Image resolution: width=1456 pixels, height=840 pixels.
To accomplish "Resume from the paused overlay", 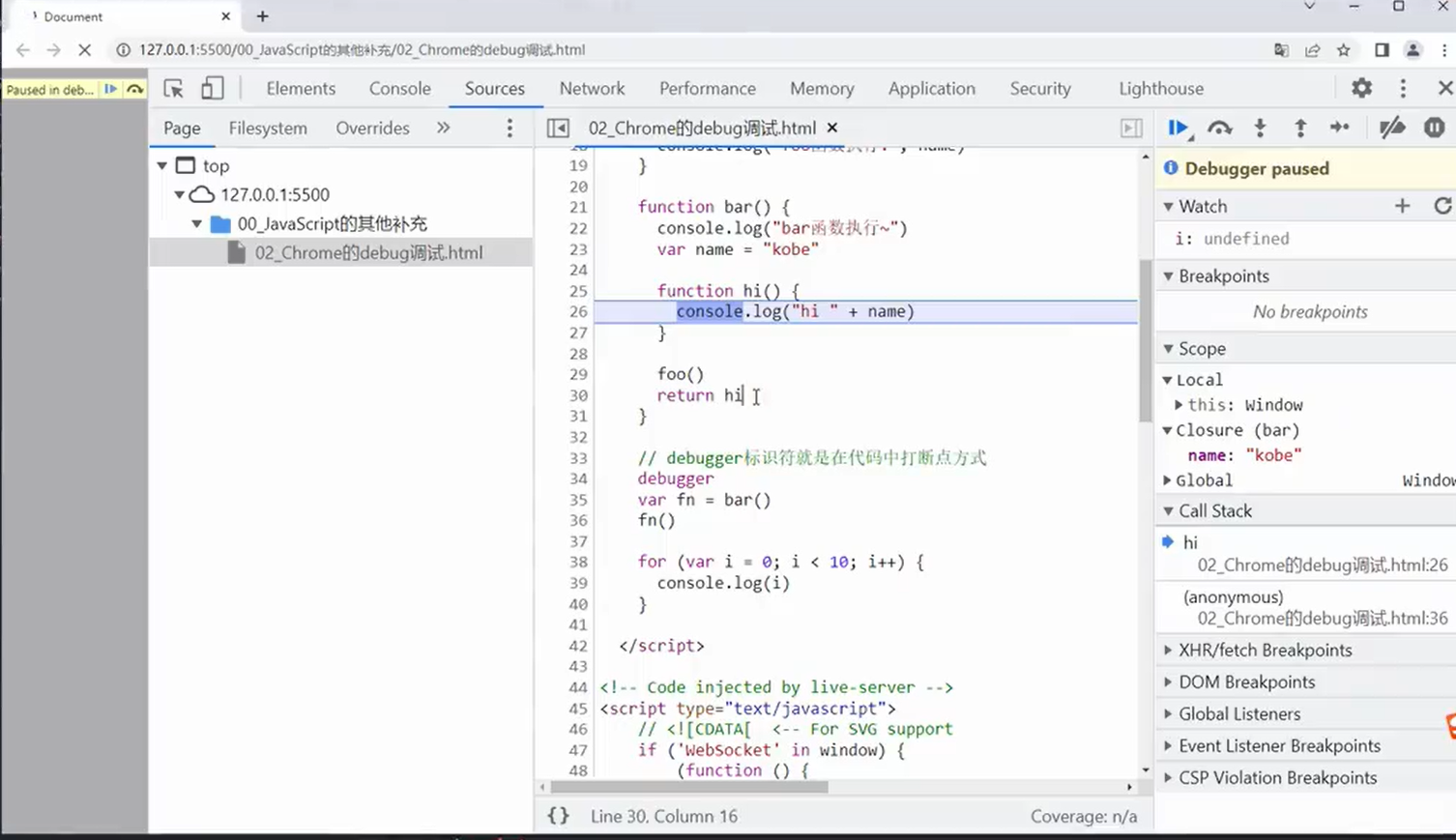I will [110, 89].
